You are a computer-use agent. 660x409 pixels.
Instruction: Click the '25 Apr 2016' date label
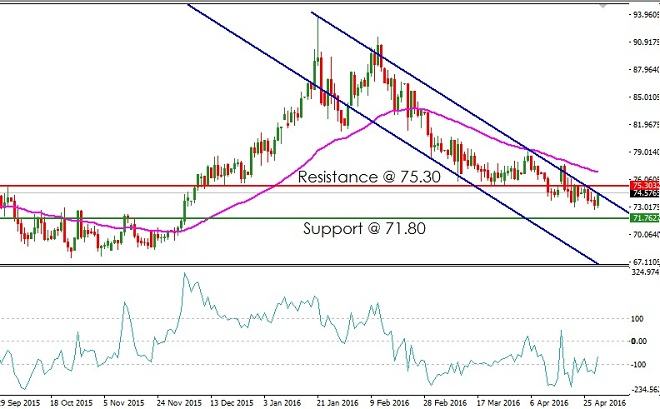pos(604,403)
